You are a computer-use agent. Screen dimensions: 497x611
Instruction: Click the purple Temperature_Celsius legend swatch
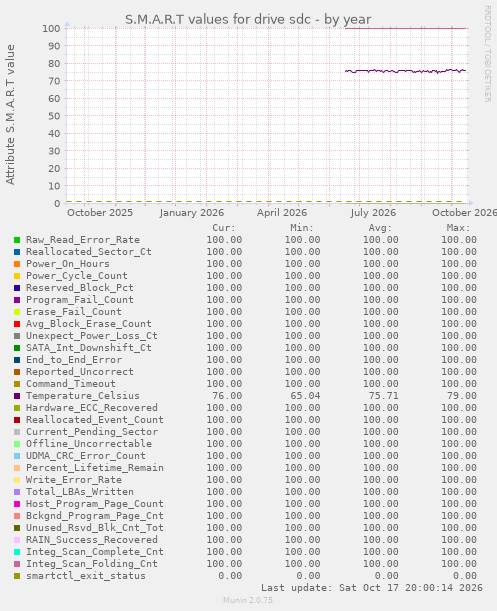(x=17, y=396)
